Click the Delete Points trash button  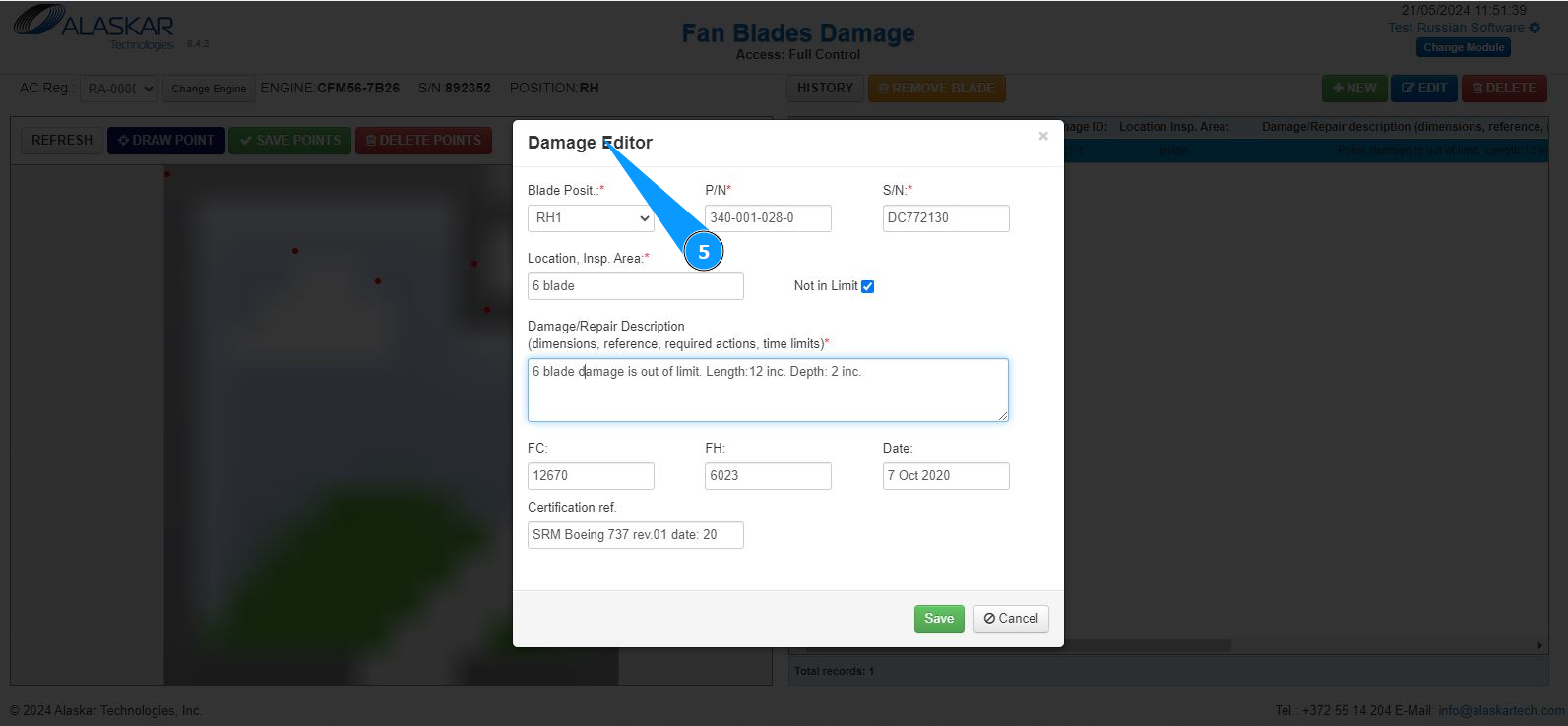click(423, 140)
